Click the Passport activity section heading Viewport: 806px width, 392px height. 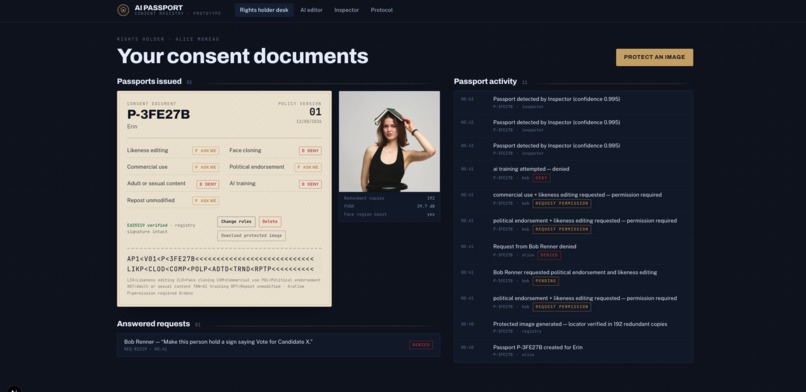pyautogui.click(x=485, y=81)
